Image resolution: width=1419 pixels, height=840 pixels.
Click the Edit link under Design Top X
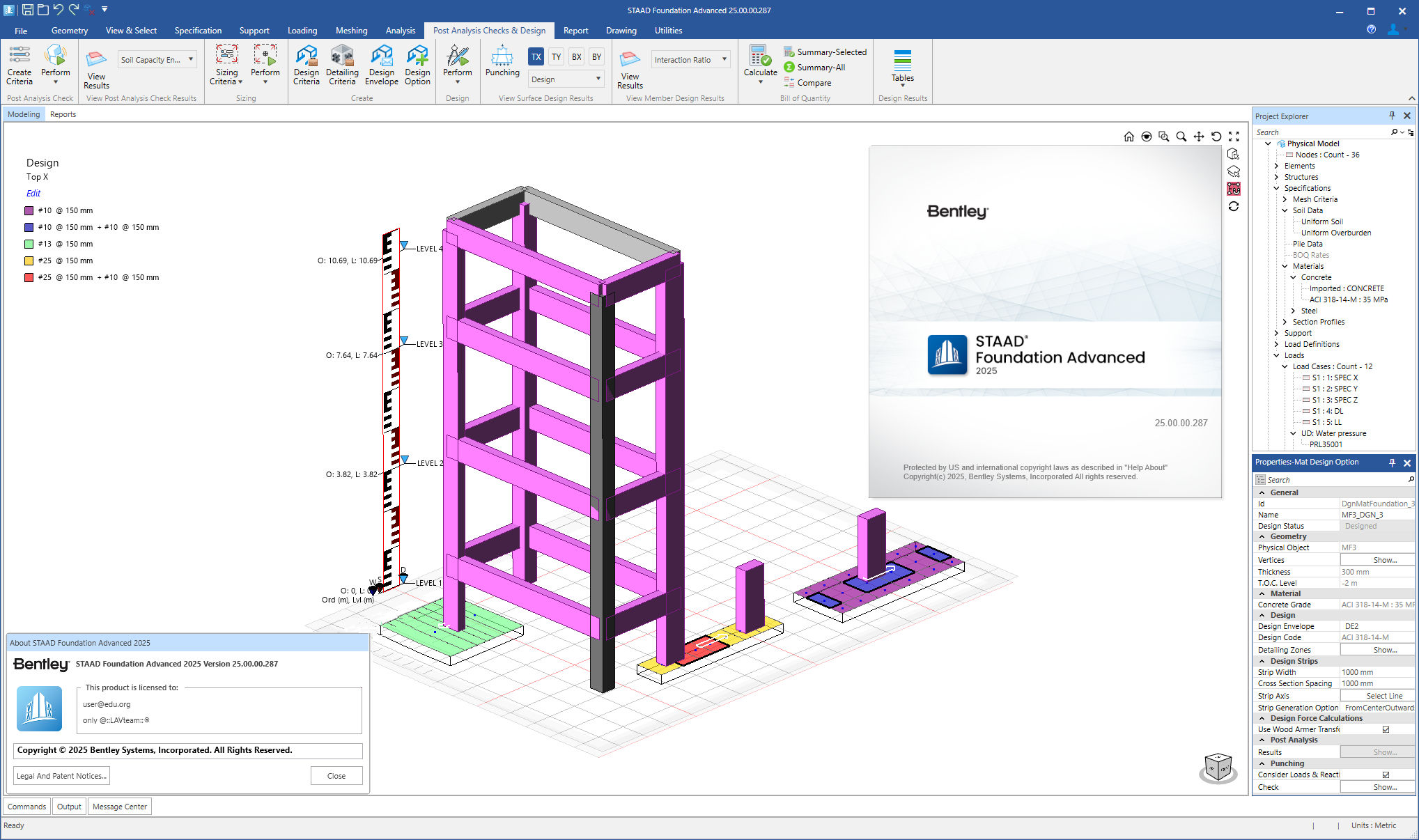[33, 193]
